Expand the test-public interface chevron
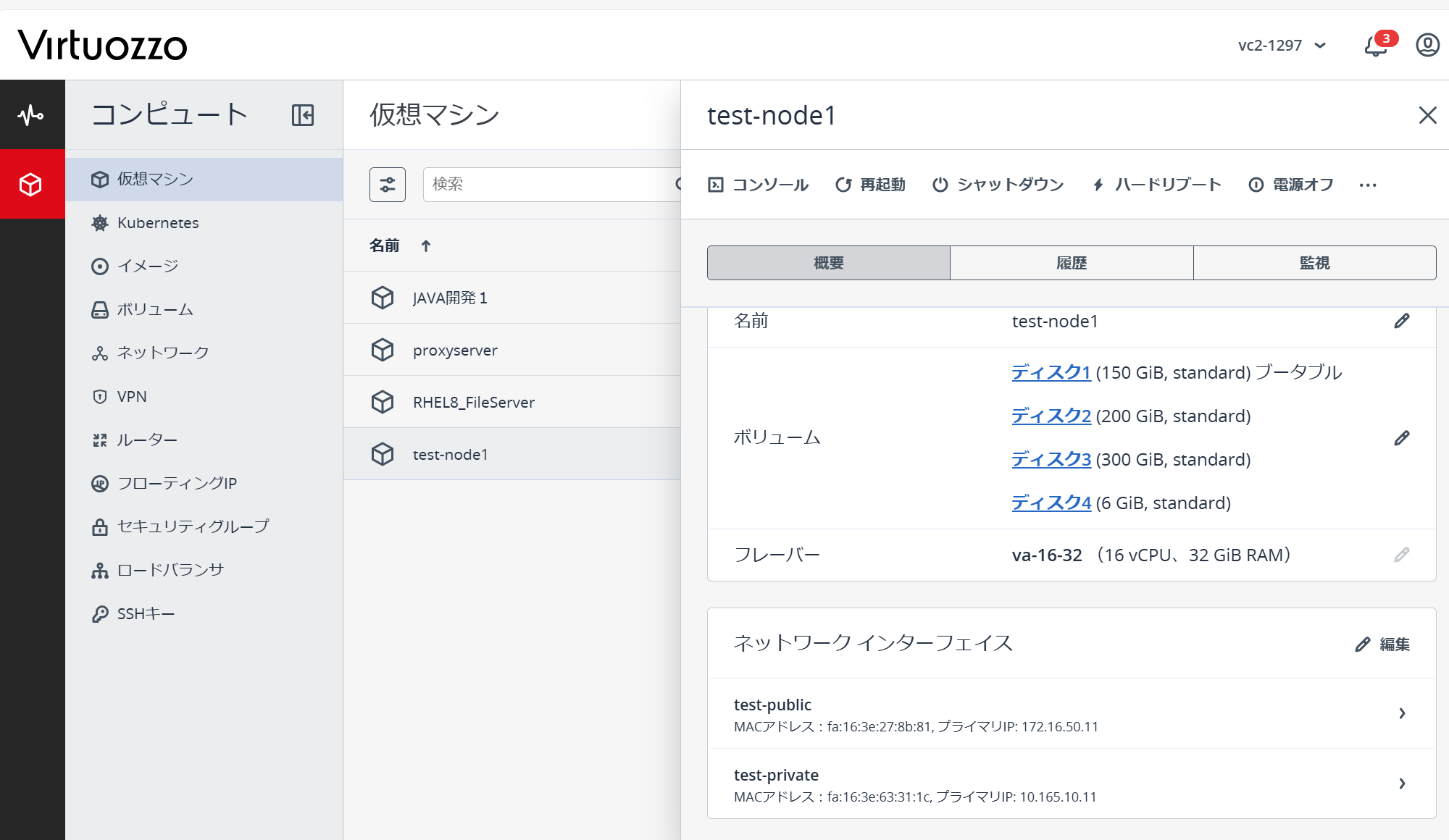The height and width of the screenshot is (840, 1449). coord(1402,713)
